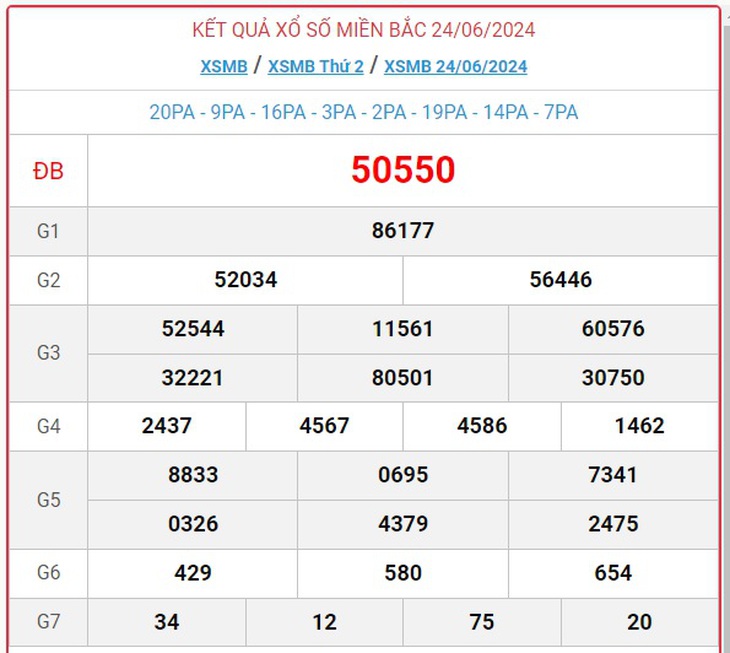
Task: Select the G5 number 8833
Action: pos(193,475)
